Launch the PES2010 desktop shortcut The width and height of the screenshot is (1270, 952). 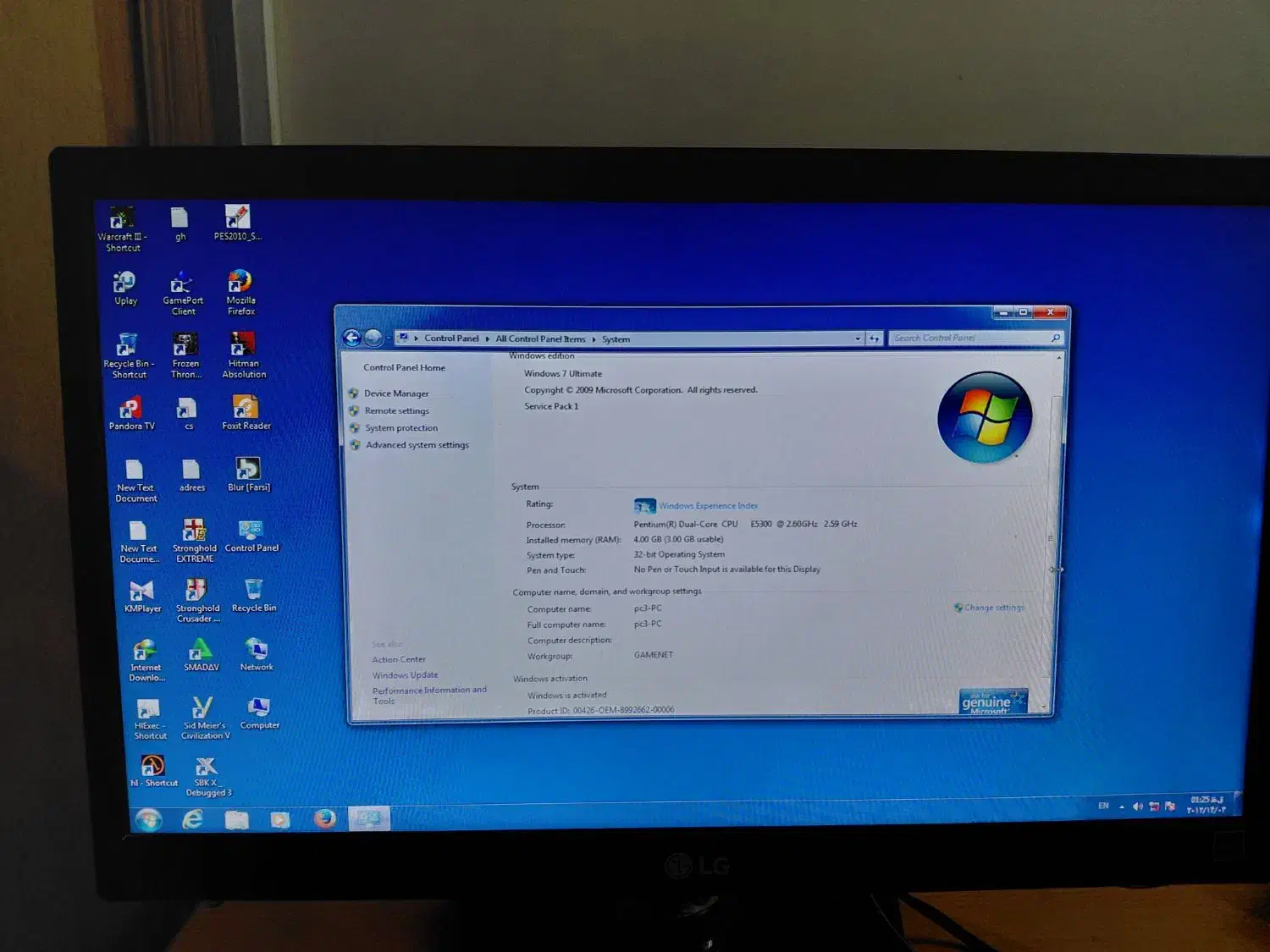pos(238,223)
